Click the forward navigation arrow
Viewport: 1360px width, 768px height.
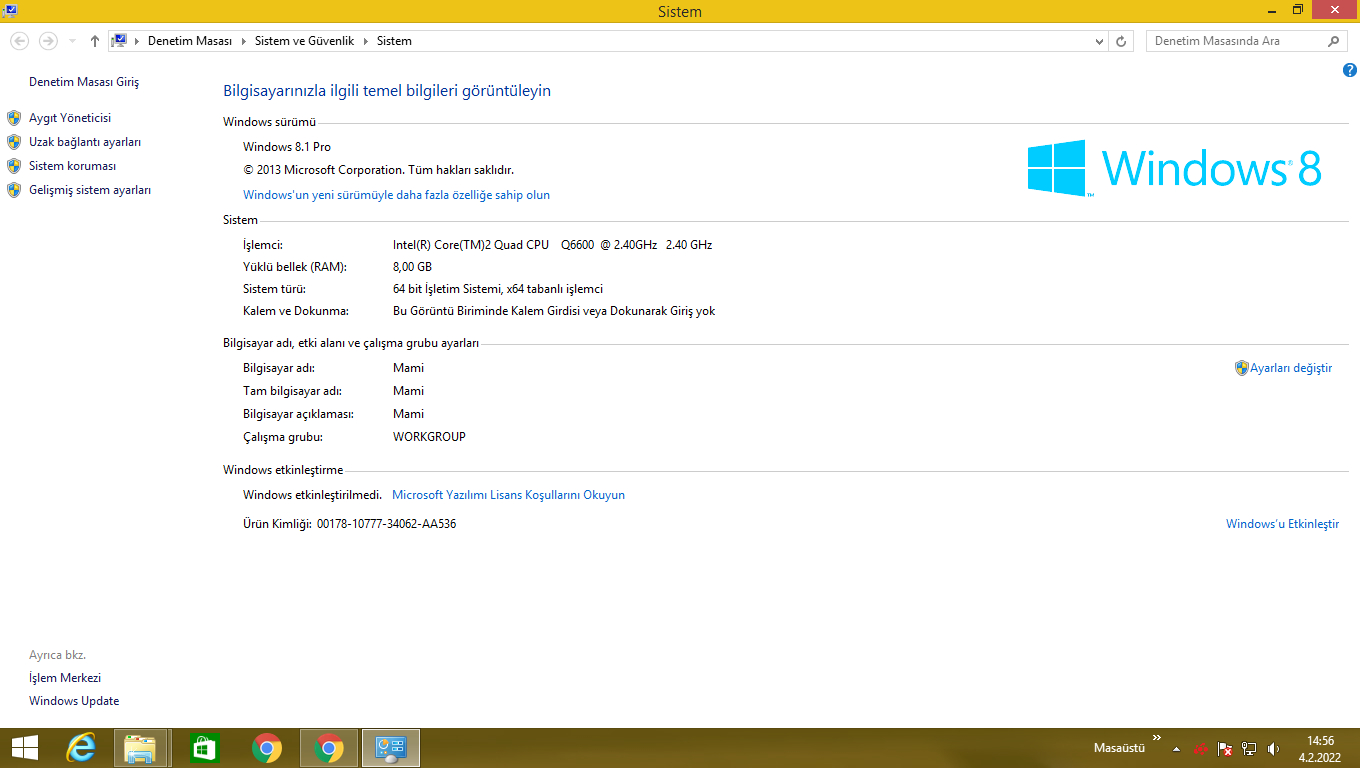click(x=47, y=41)
